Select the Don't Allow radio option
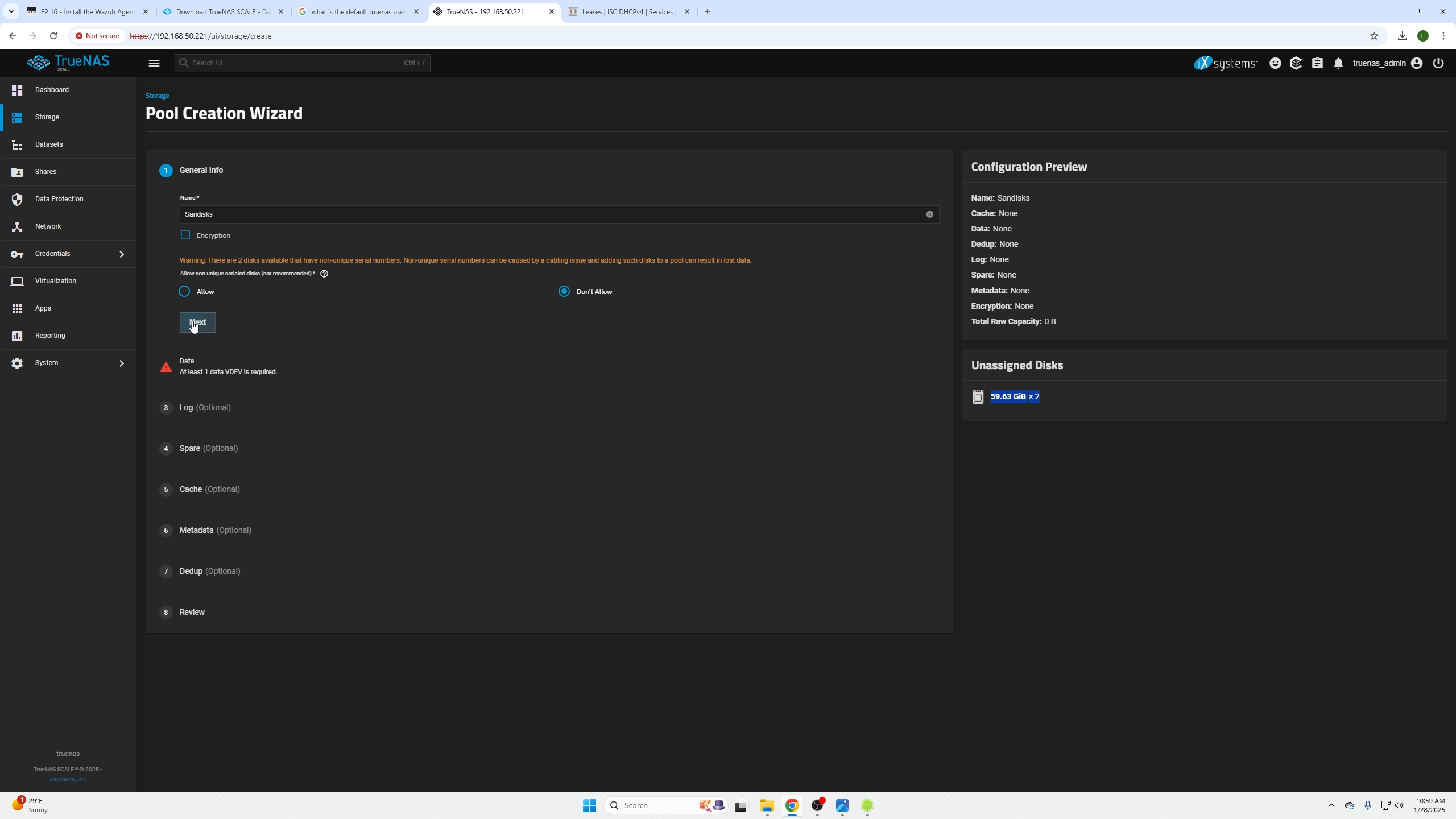Viewport: 1456px width, 819px height. coord(564,291)
